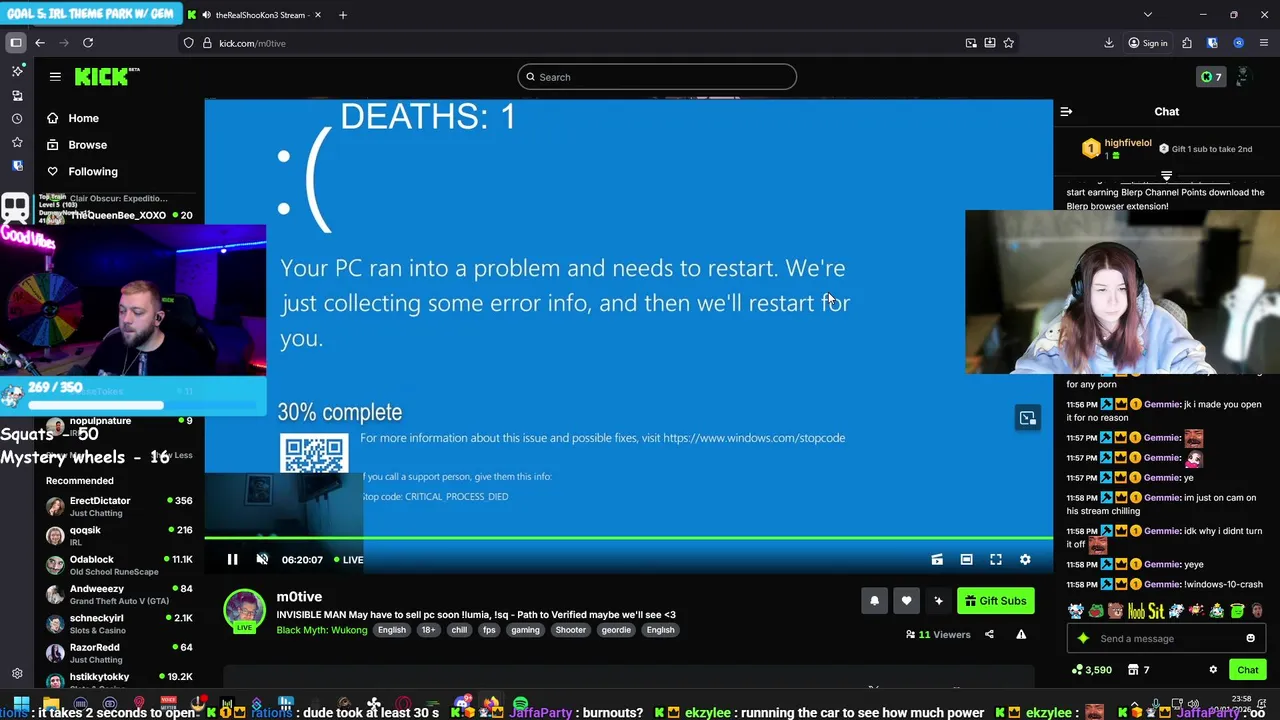Toggle theater mode in the player

click(x=966, y=560)
